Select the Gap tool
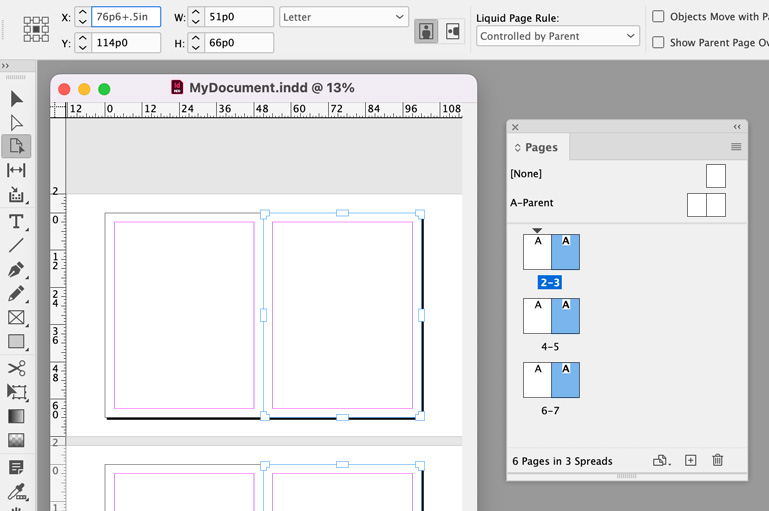 pyautogui.click(x=16, y=170)
